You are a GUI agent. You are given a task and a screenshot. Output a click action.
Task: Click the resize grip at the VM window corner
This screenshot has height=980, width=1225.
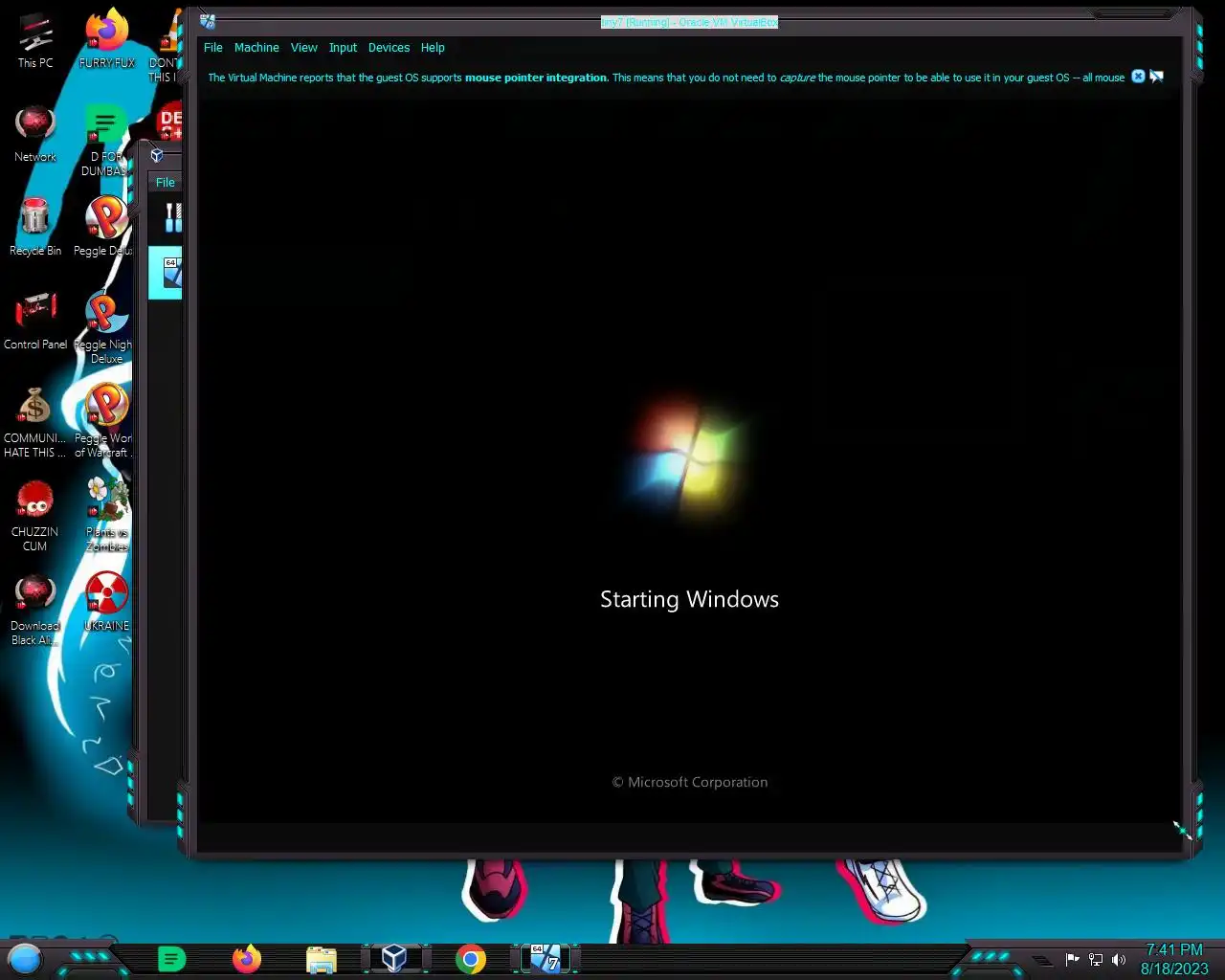point(1183,831)
